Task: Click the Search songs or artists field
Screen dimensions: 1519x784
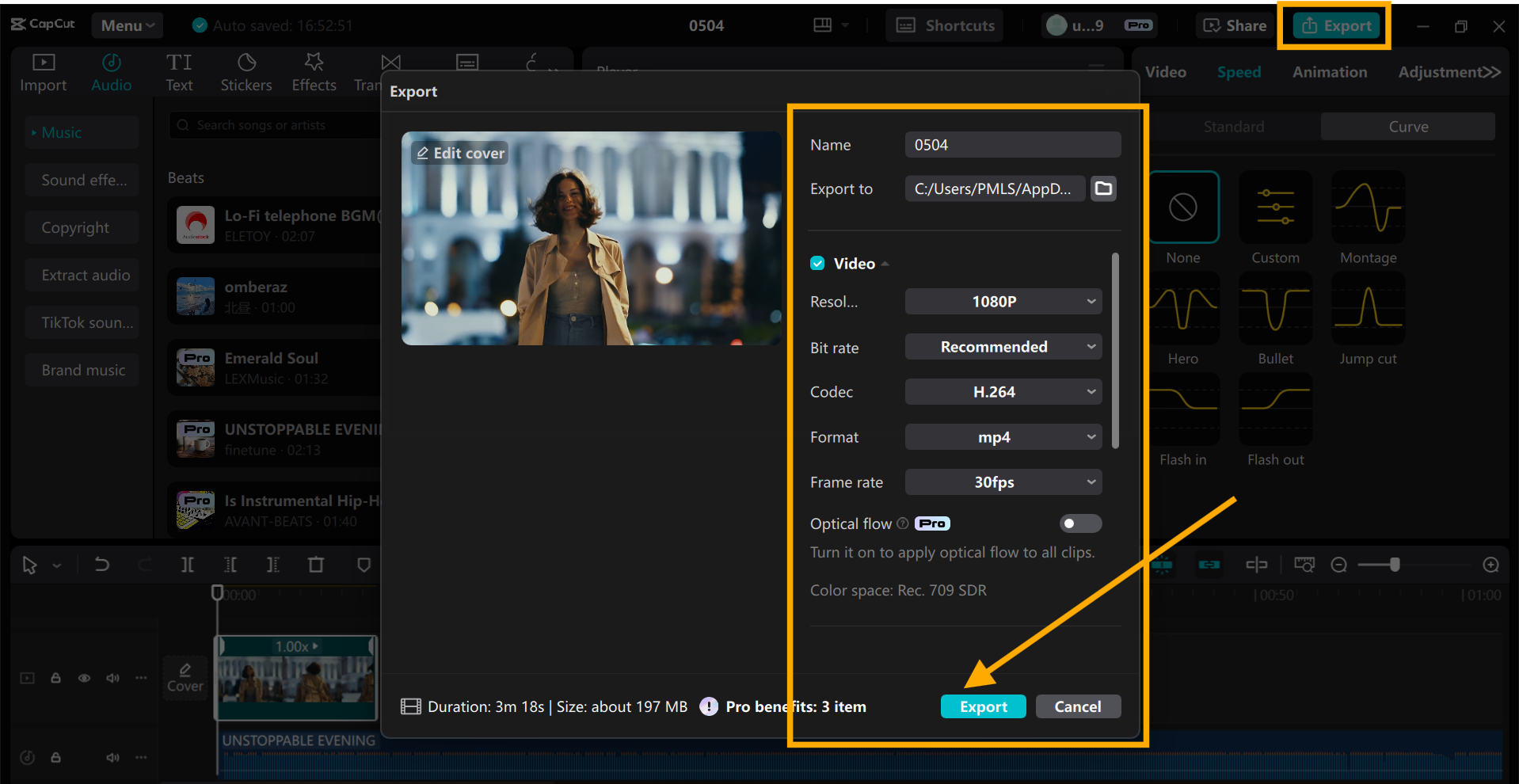Action: pyautogui.click(x=274, y=125)
